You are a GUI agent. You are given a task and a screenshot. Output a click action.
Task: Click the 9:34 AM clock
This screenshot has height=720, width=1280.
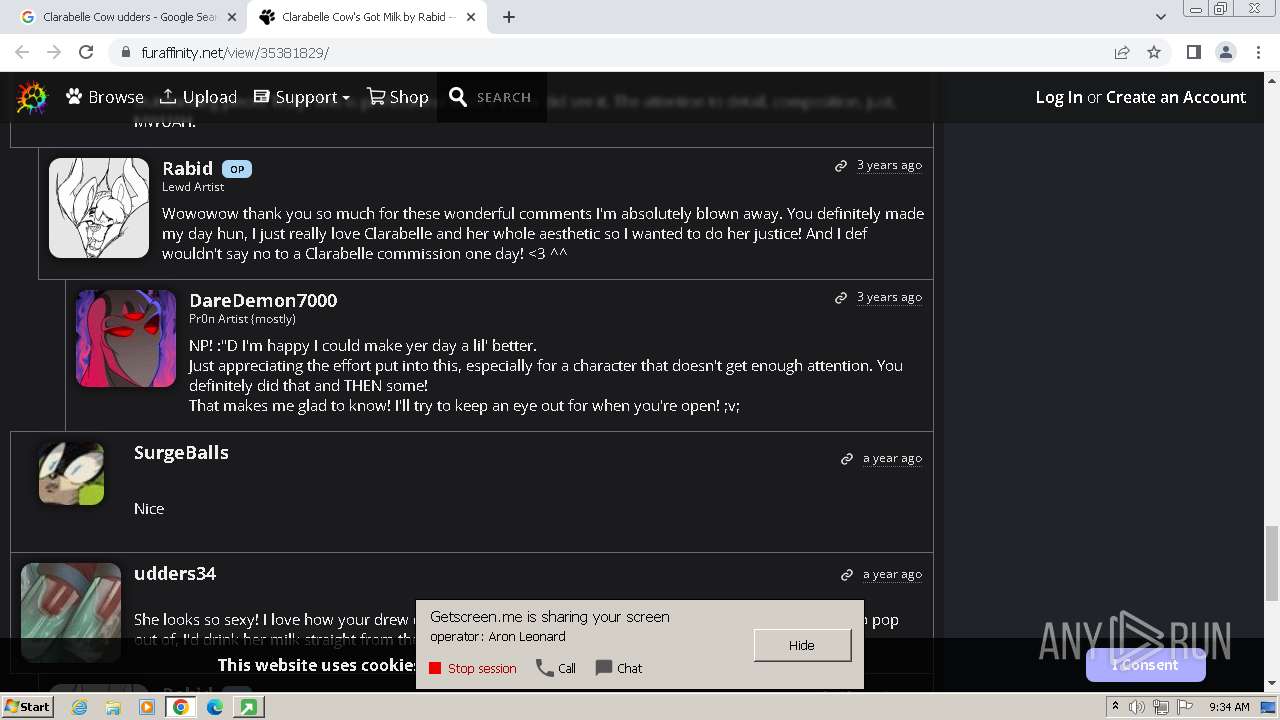coord(1229,707)
